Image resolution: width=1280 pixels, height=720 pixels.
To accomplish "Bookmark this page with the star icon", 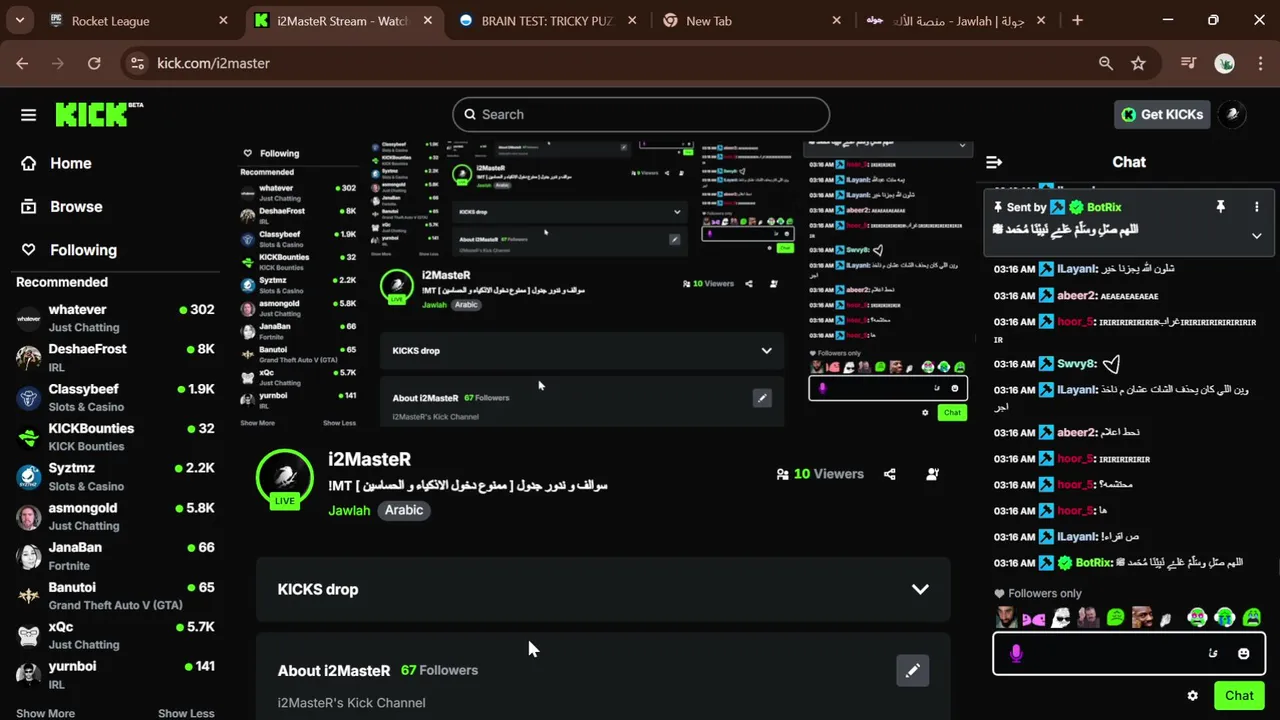I will [x=1138, y=63].
